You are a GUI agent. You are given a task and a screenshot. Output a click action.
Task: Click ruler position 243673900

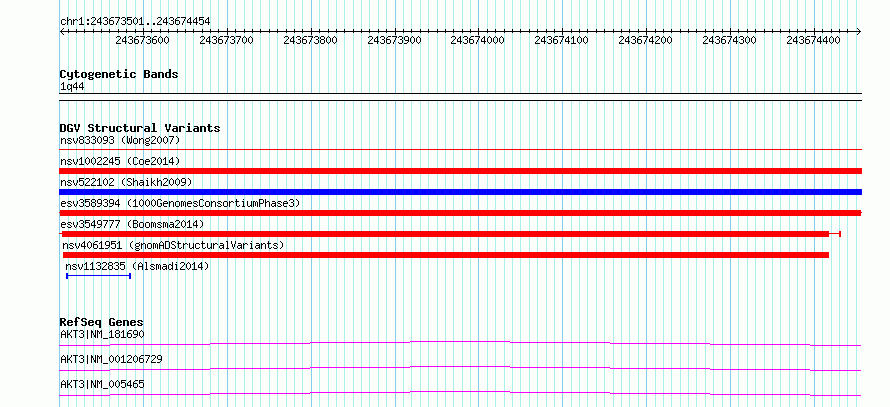click(394, 40)
